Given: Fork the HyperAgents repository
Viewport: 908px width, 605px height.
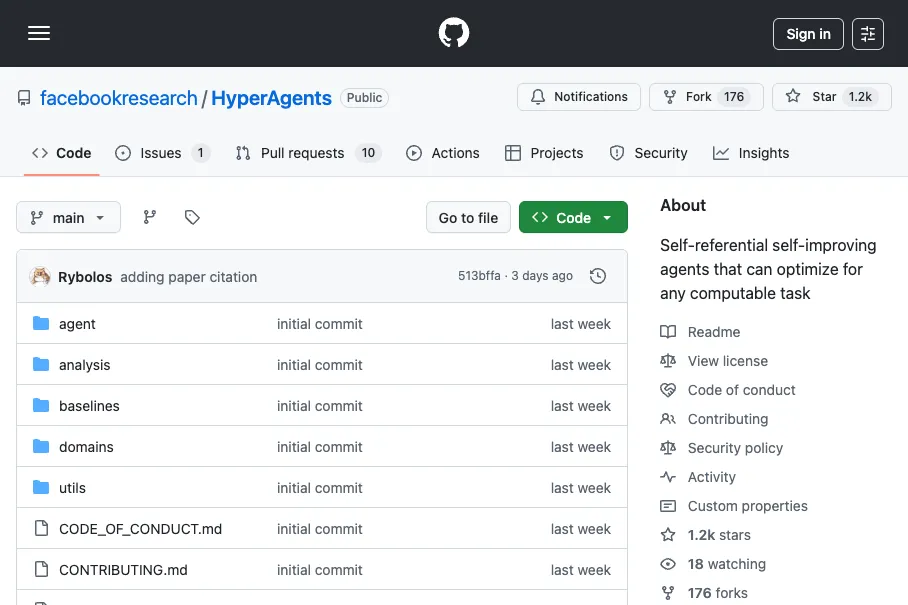Looking at the screenshot, I should [x=706, y=97].
